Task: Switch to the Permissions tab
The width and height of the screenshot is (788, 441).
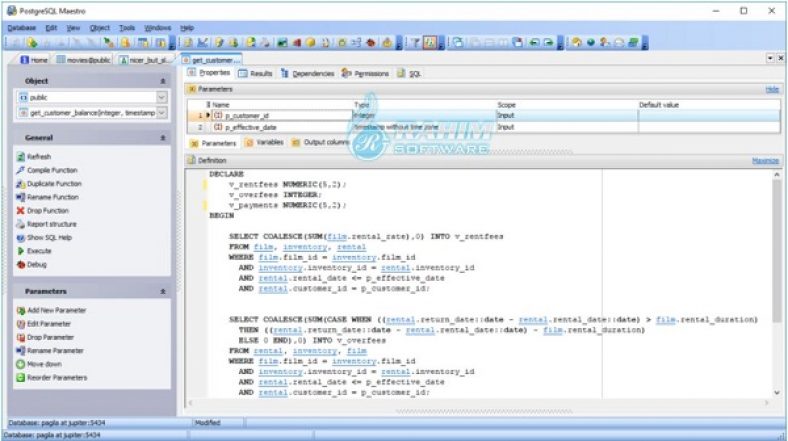Action: point(365,73)
